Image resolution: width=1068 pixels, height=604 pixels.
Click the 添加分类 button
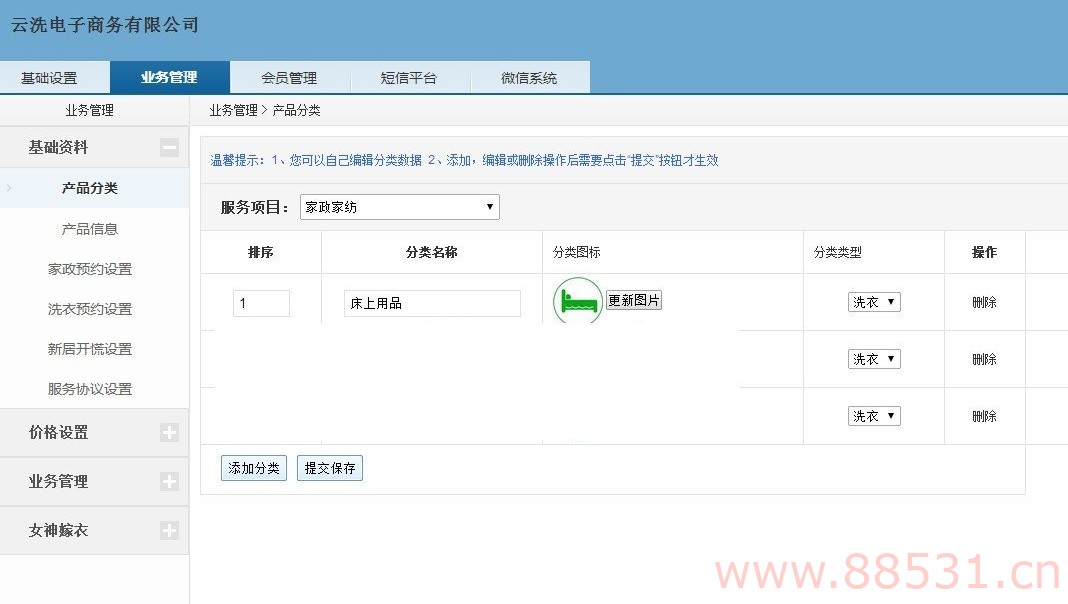click(x=254, y=468)
